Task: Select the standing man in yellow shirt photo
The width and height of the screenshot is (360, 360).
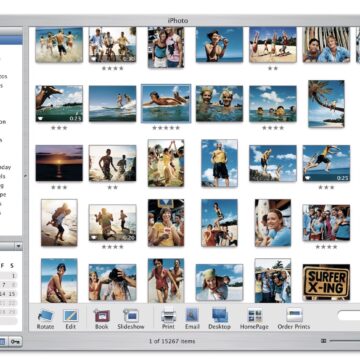Action: (x=219, y=163)
